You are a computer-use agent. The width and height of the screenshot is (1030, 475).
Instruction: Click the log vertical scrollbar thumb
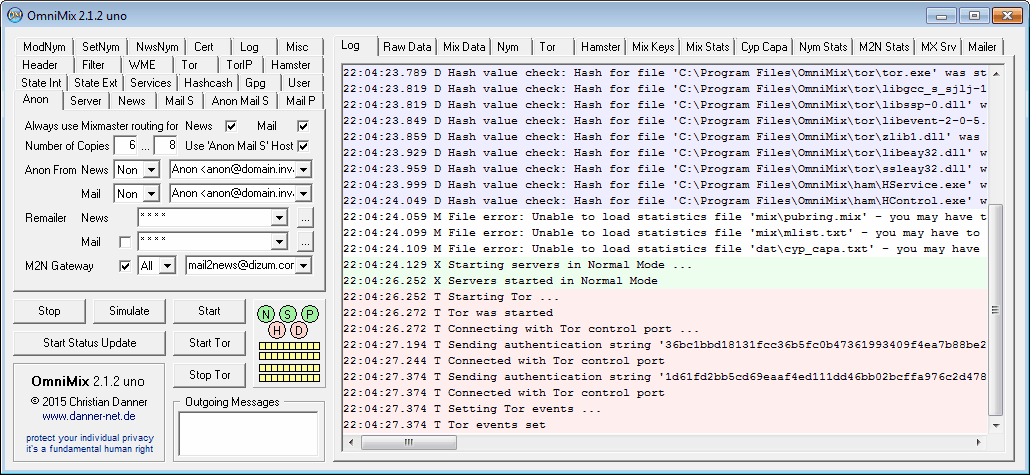coord(996,309)
